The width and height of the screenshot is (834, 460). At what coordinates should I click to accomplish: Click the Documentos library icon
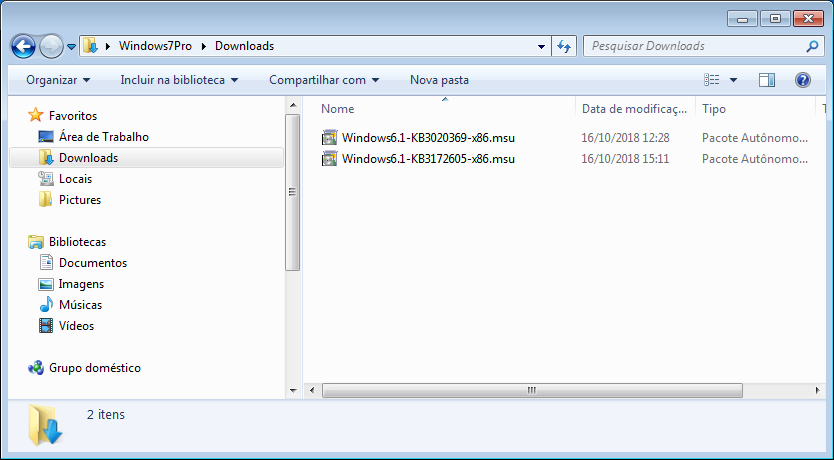tap(46, 263)
